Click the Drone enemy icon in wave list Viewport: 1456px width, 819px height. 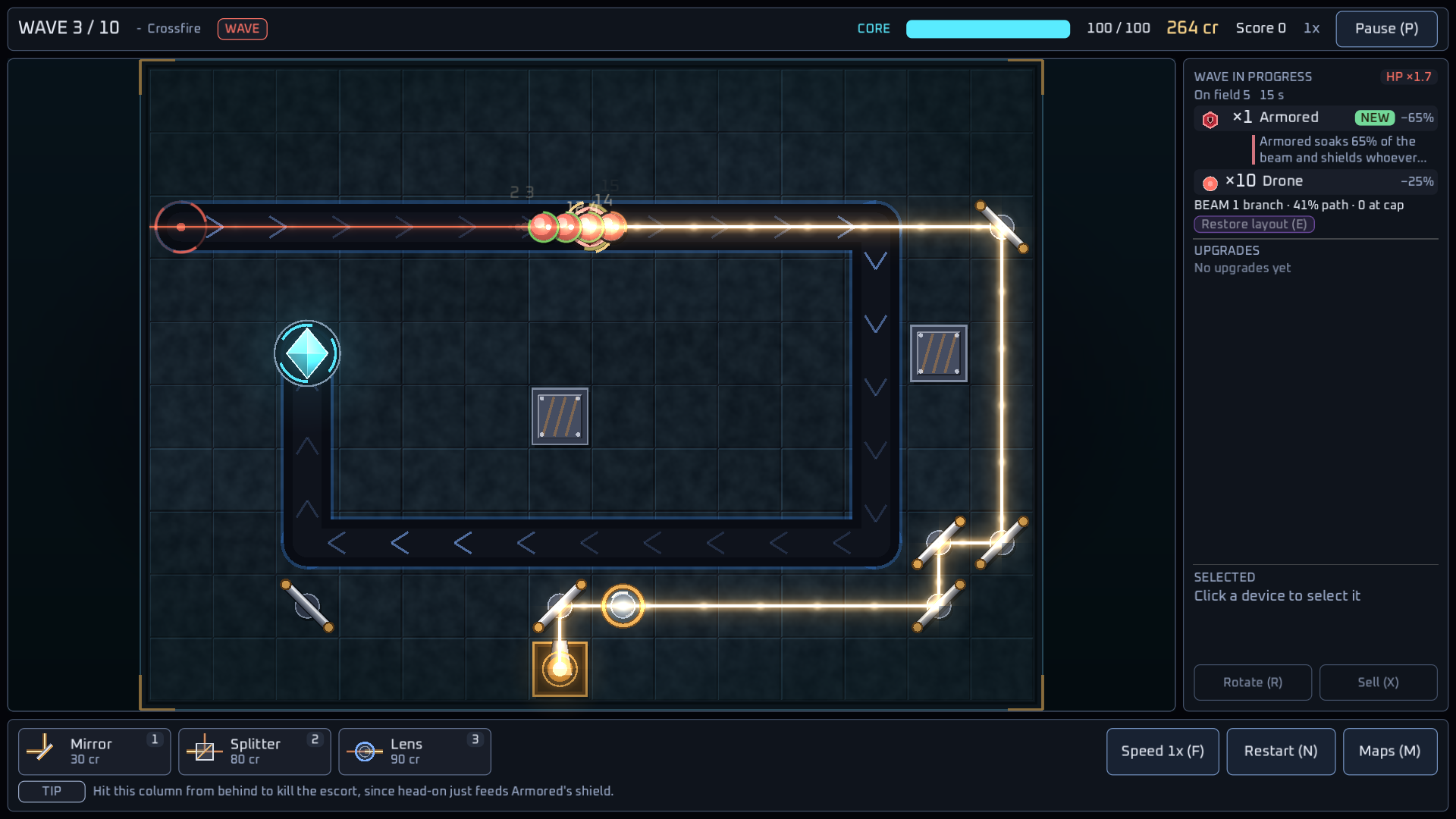(x=1210, y=183)
